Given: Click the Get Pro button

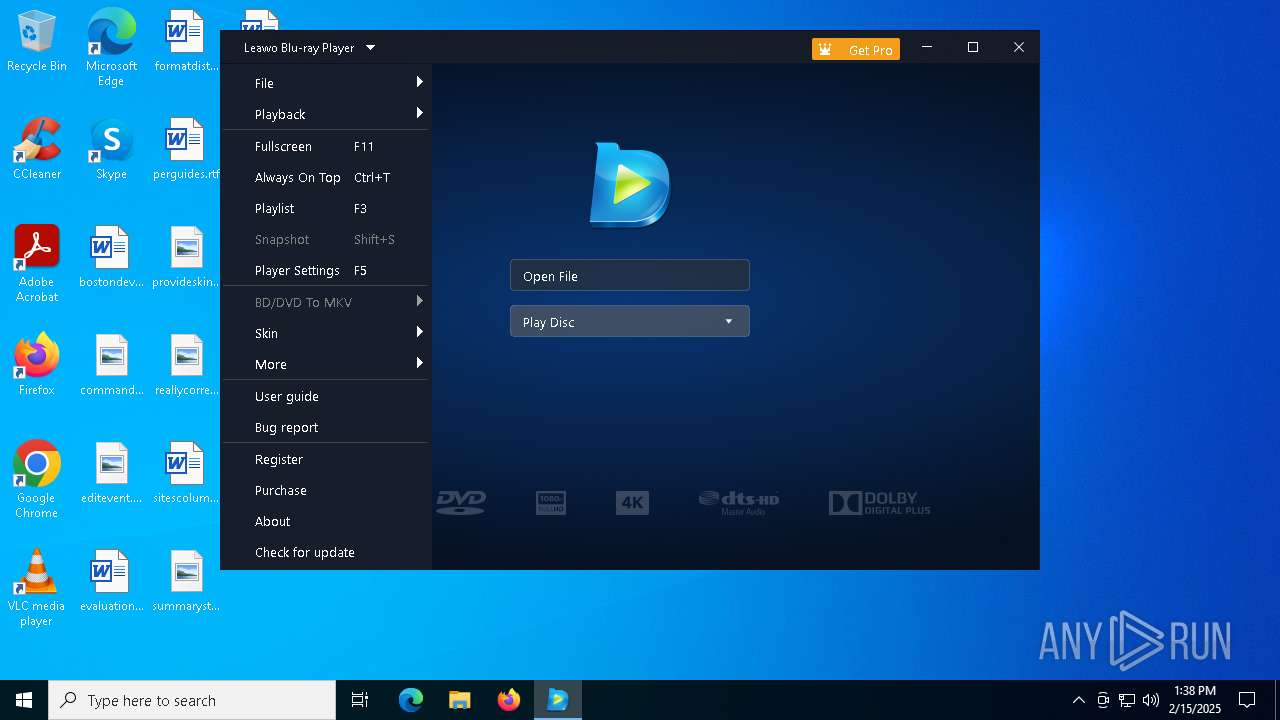Looking at the screenshot, I should pyautogui.click(x=856, y=49).
